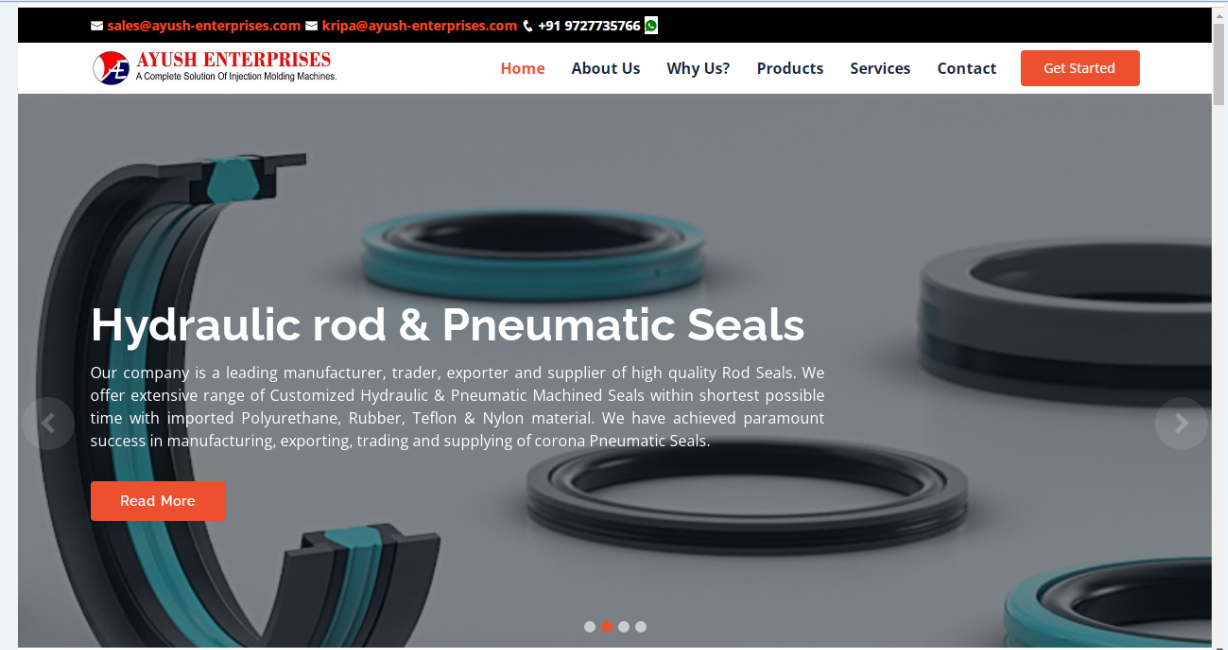
Task: Click the phone handset icon
Action: (x=528, y=26)
